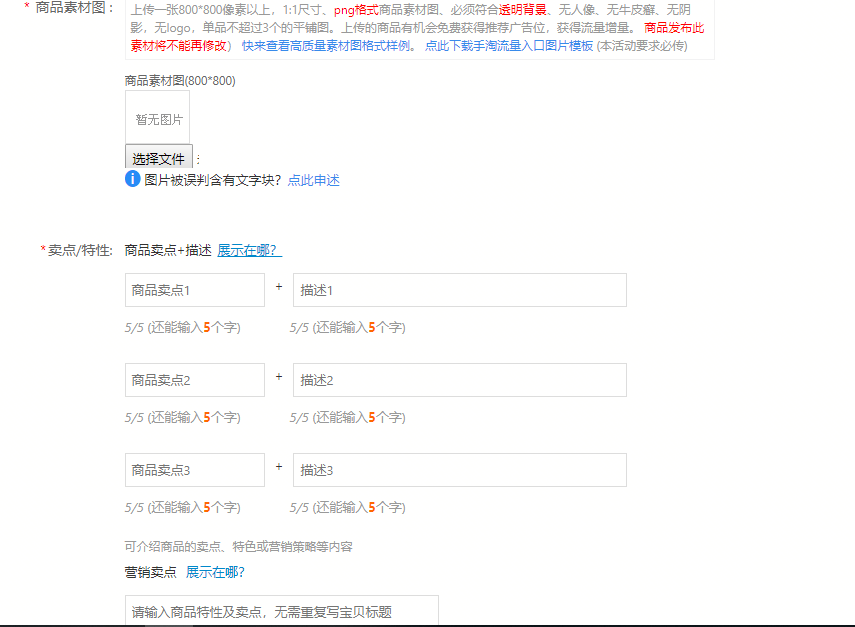Focus the 描述1 input field
Screen dimensions: 855x627
coord(460,290)
